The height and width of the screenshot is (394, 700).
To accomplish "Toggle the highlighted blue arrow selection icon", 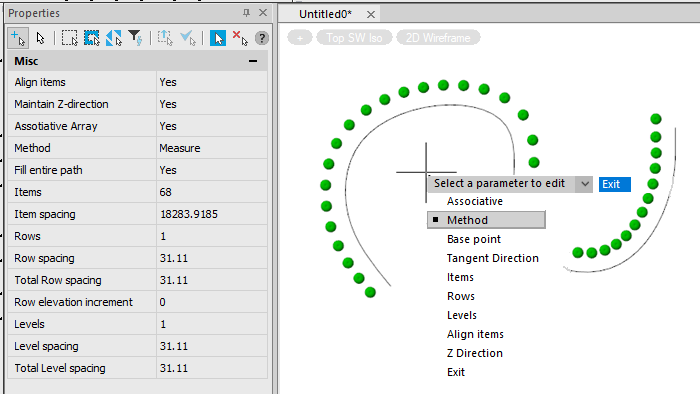I will pyautogui.click(x=218, y=38).
